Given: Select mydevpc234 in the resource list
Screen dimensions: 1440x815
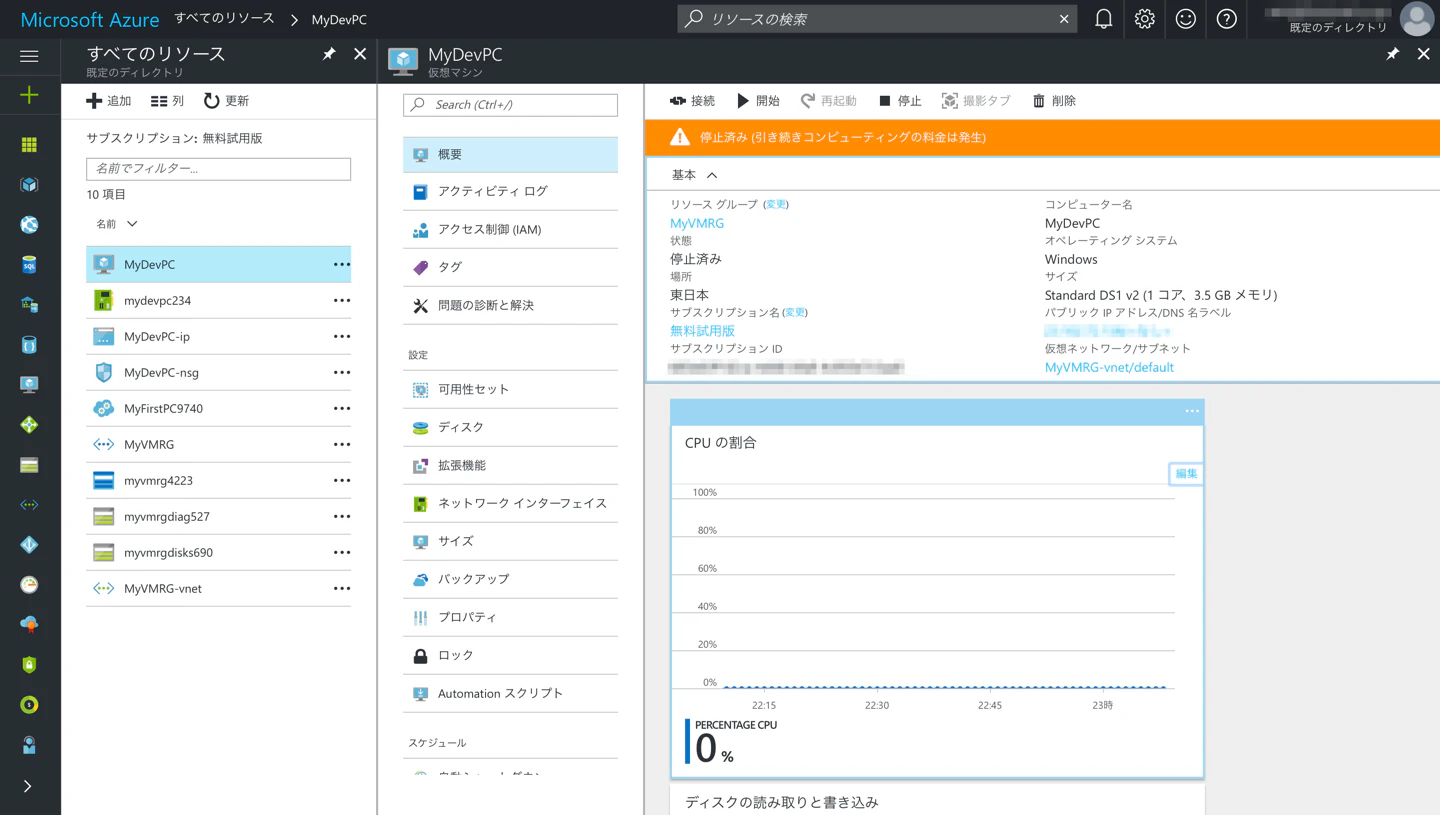Looking at the screenshot, I should coord(218,301).
